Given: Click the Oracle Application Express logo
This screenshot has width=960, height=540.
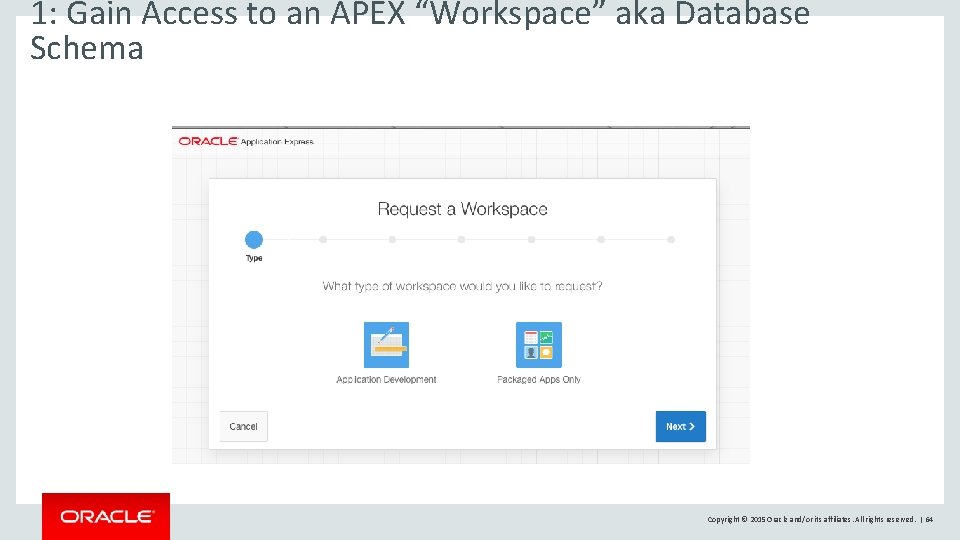Looking at the screenshot, I should [x=246, y=141].
